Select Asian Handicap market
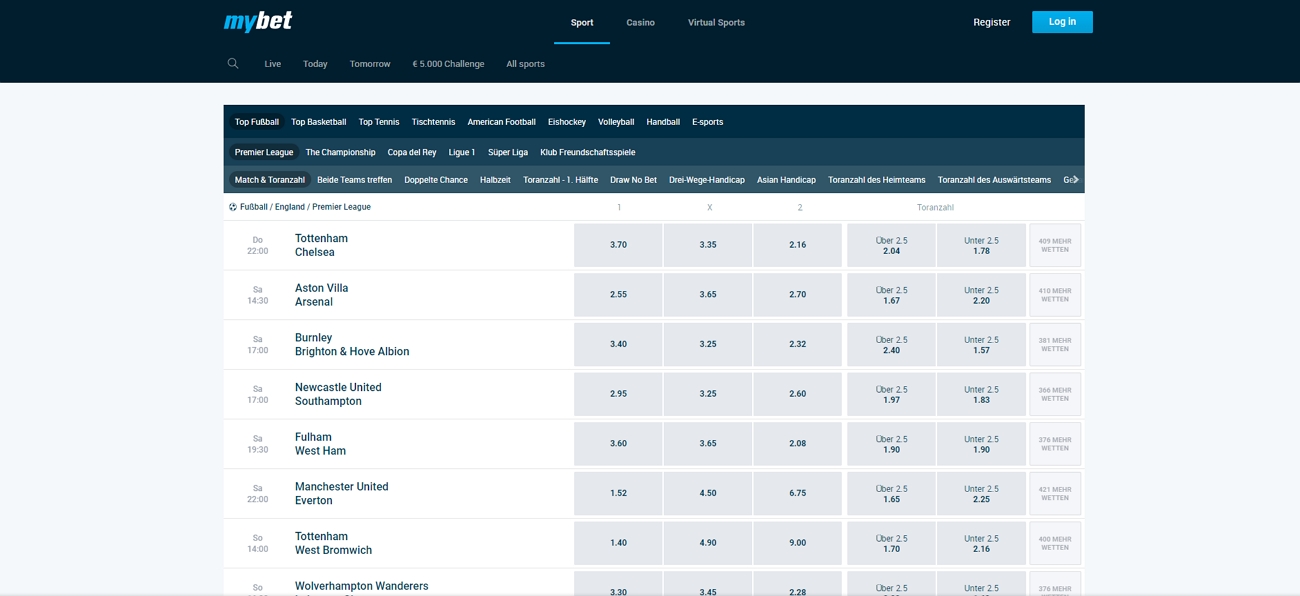 tap(786, 180)
